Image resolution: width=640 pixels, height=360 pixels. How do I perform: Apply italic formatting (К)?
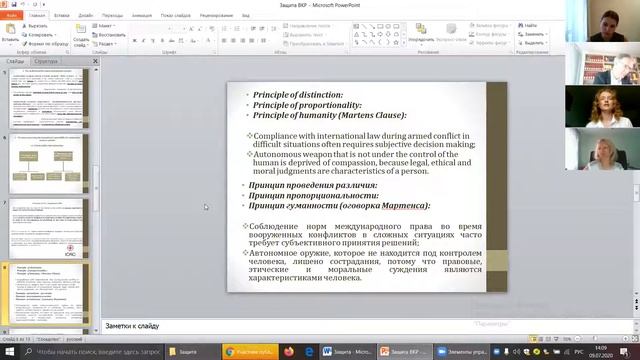click(x=143, y=40)
